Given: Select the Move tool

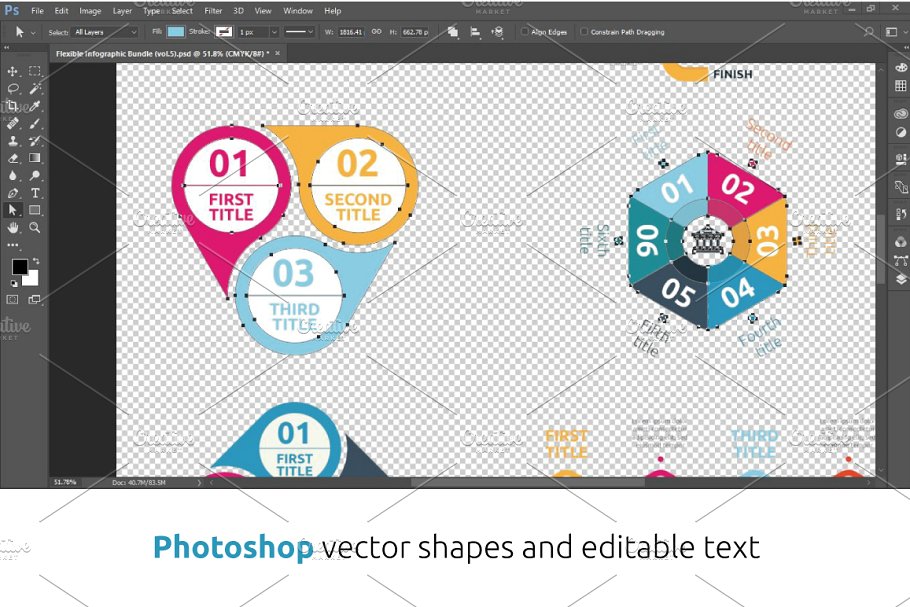Looking at the screenshot, I should click(x=13, y=71).
